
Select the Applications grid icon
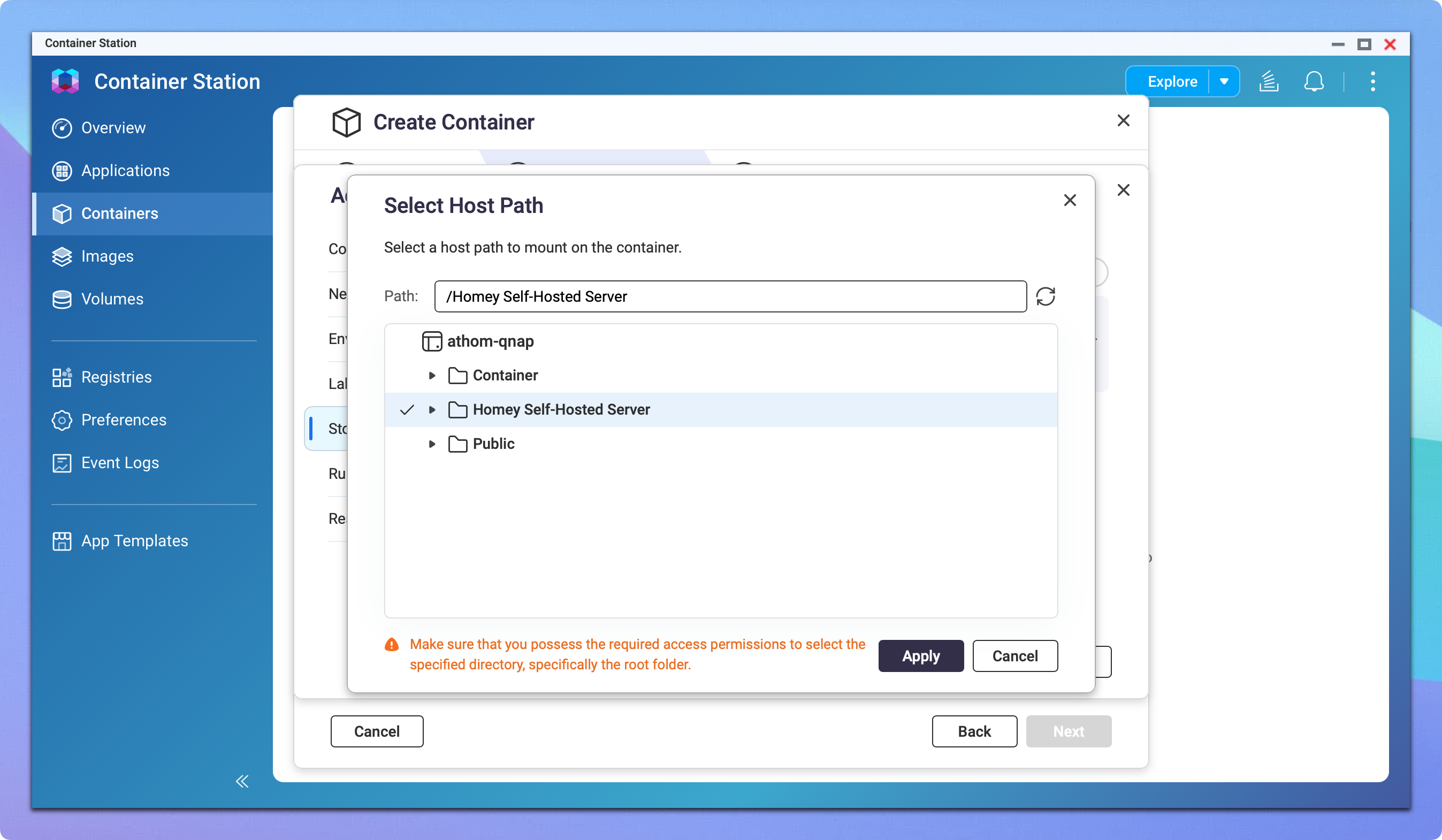[63, 171]
